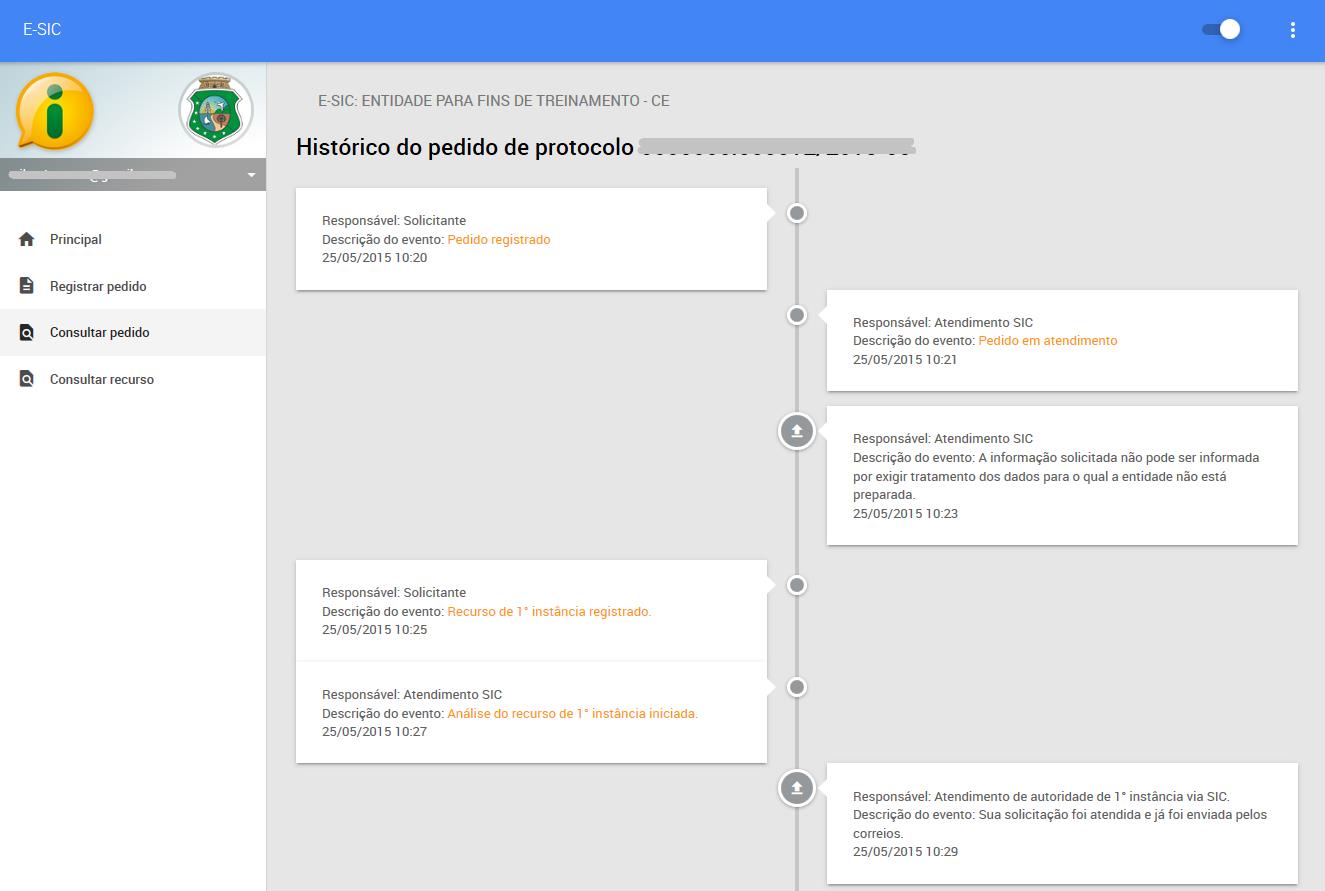Click timeline marker for Recurso de 1° instância registrado
Image resolution: width=1325 pixels, height=891 pixels.
(x=797, y=585)
